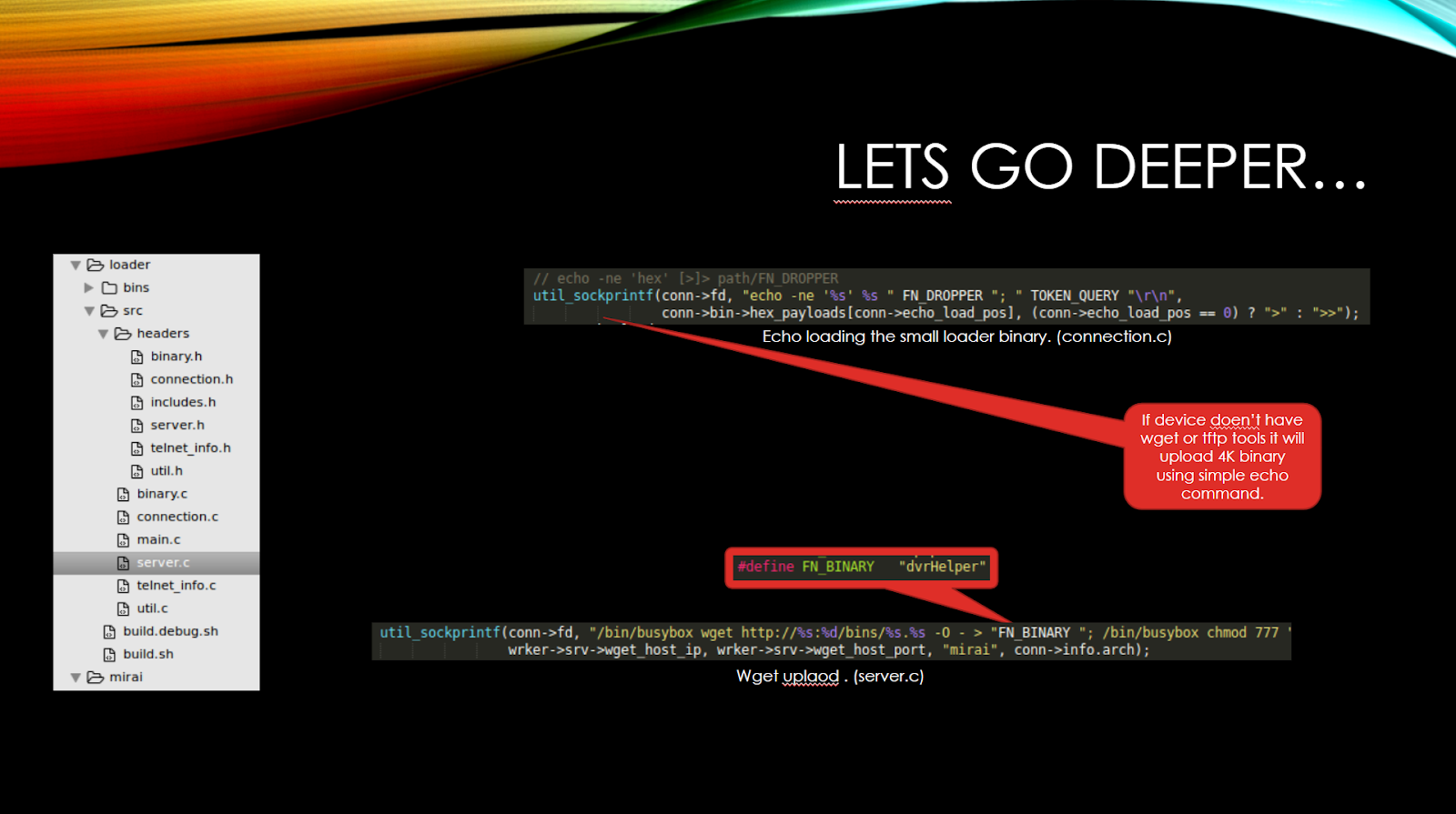The image size is (1456, 814).
Task: Open connection.h in the file tree
Action: pos(192,379)
